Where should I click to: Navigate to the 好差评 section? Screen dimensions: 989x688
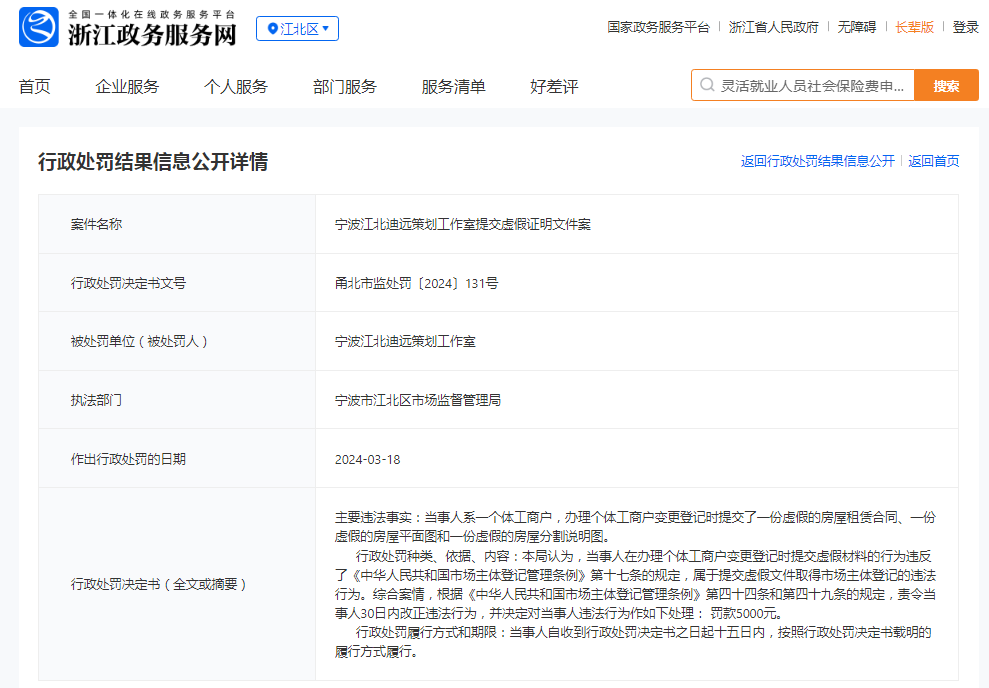pyautogui.click(x=554, y=87)
